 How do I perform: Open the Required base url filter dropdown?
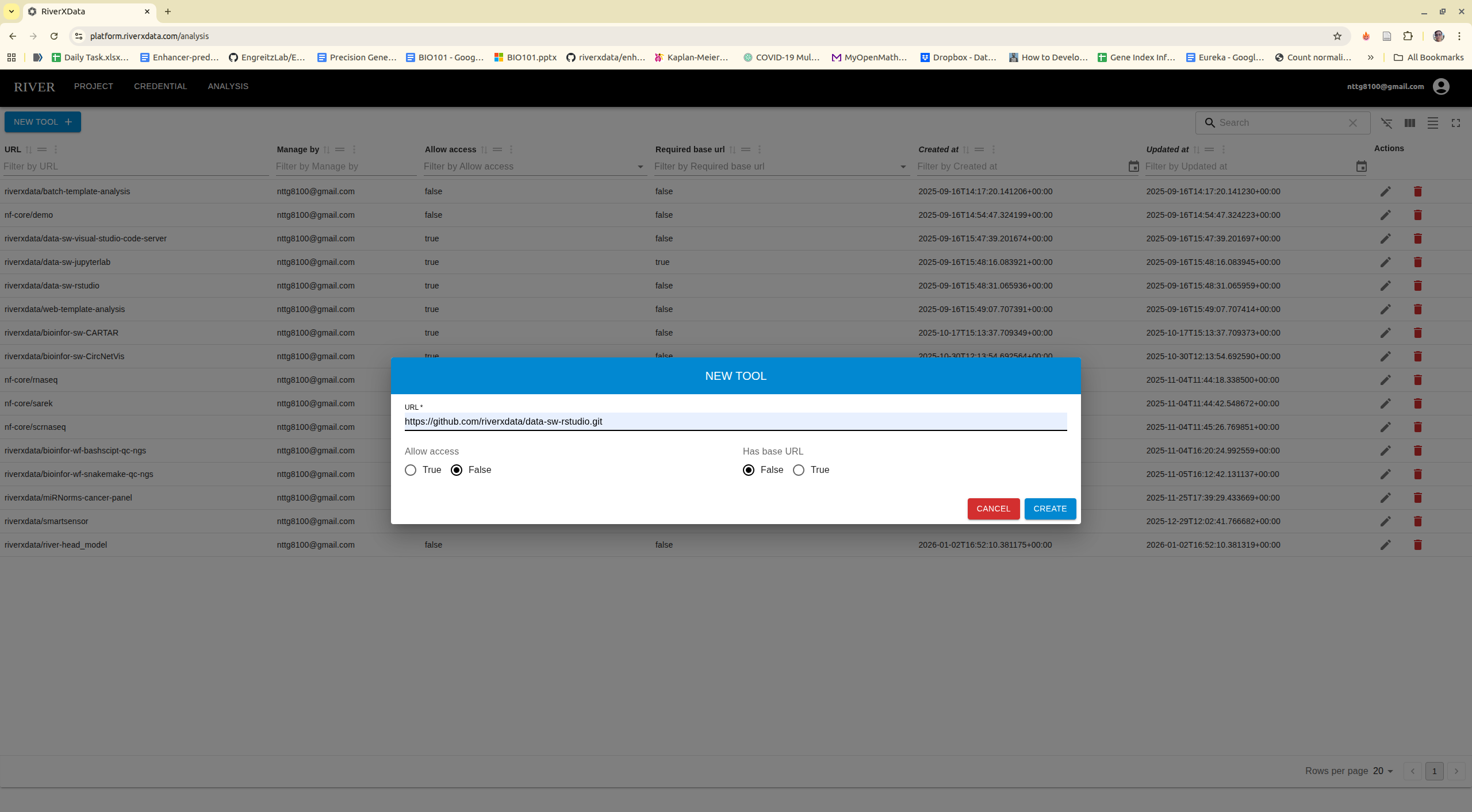(902, 167)
